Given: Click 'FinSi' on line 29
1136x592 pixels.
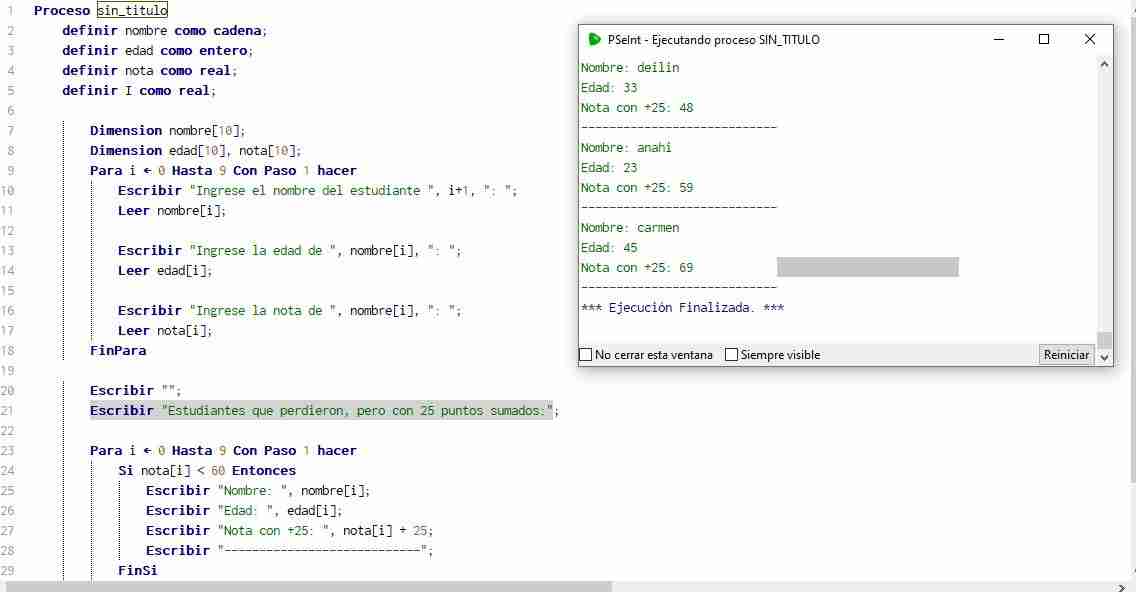Looking at the screenshot, I should click(x=138, y=571).
